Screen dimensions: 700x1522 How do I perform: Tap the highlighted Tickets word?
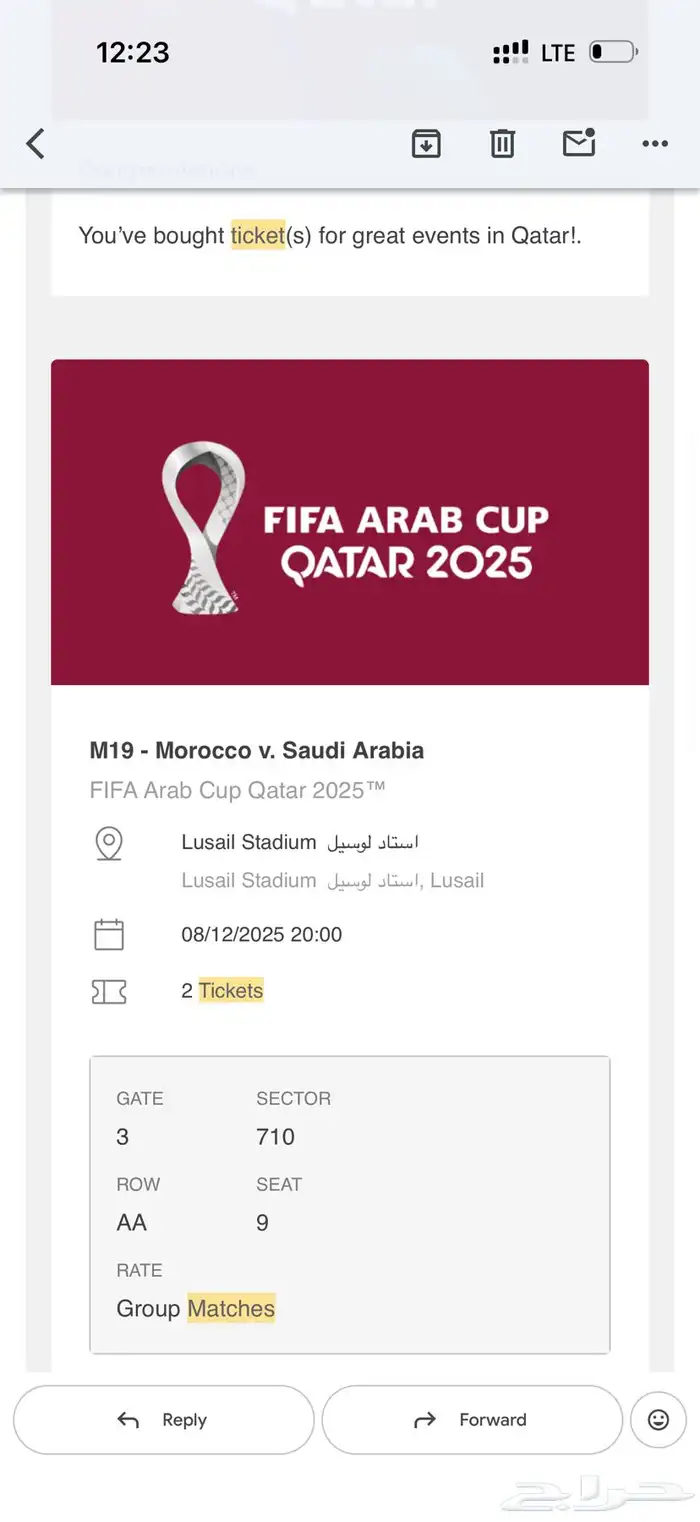(231, 991)
